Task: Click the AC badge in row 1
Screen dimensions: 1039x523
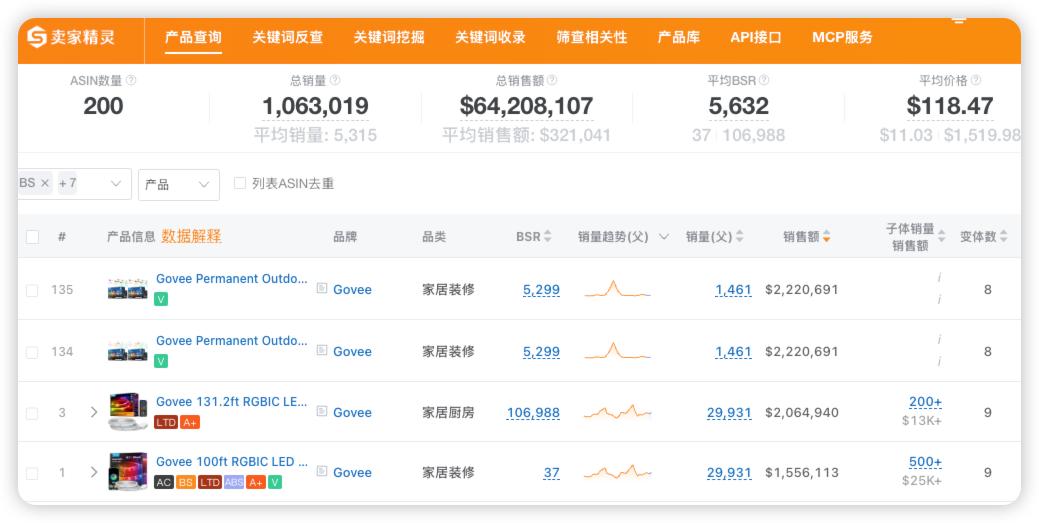Action: (164, 483)
